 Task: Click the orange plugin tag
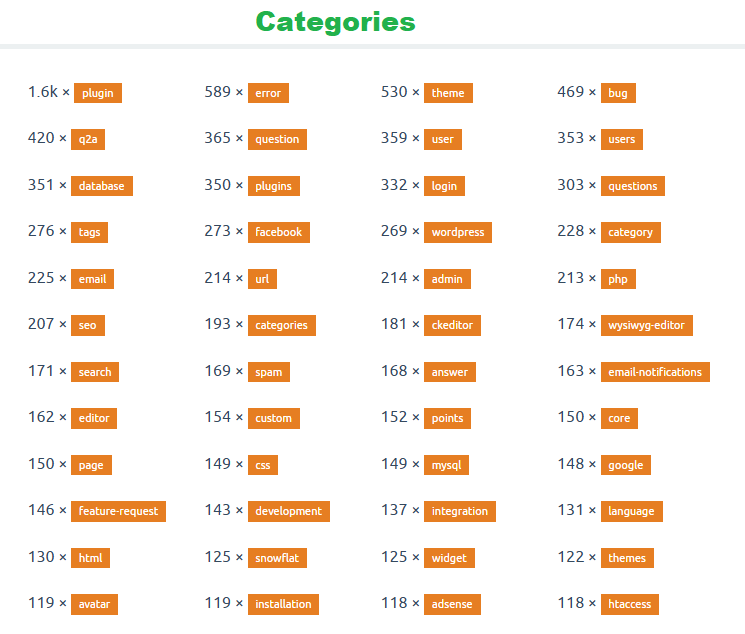[97, 93]
